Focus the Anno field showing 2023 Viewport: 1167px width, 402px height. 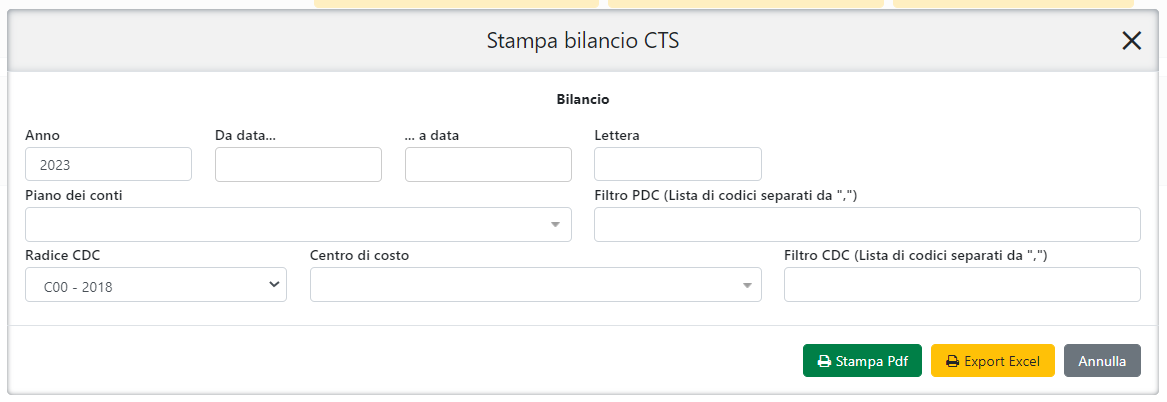108,165
